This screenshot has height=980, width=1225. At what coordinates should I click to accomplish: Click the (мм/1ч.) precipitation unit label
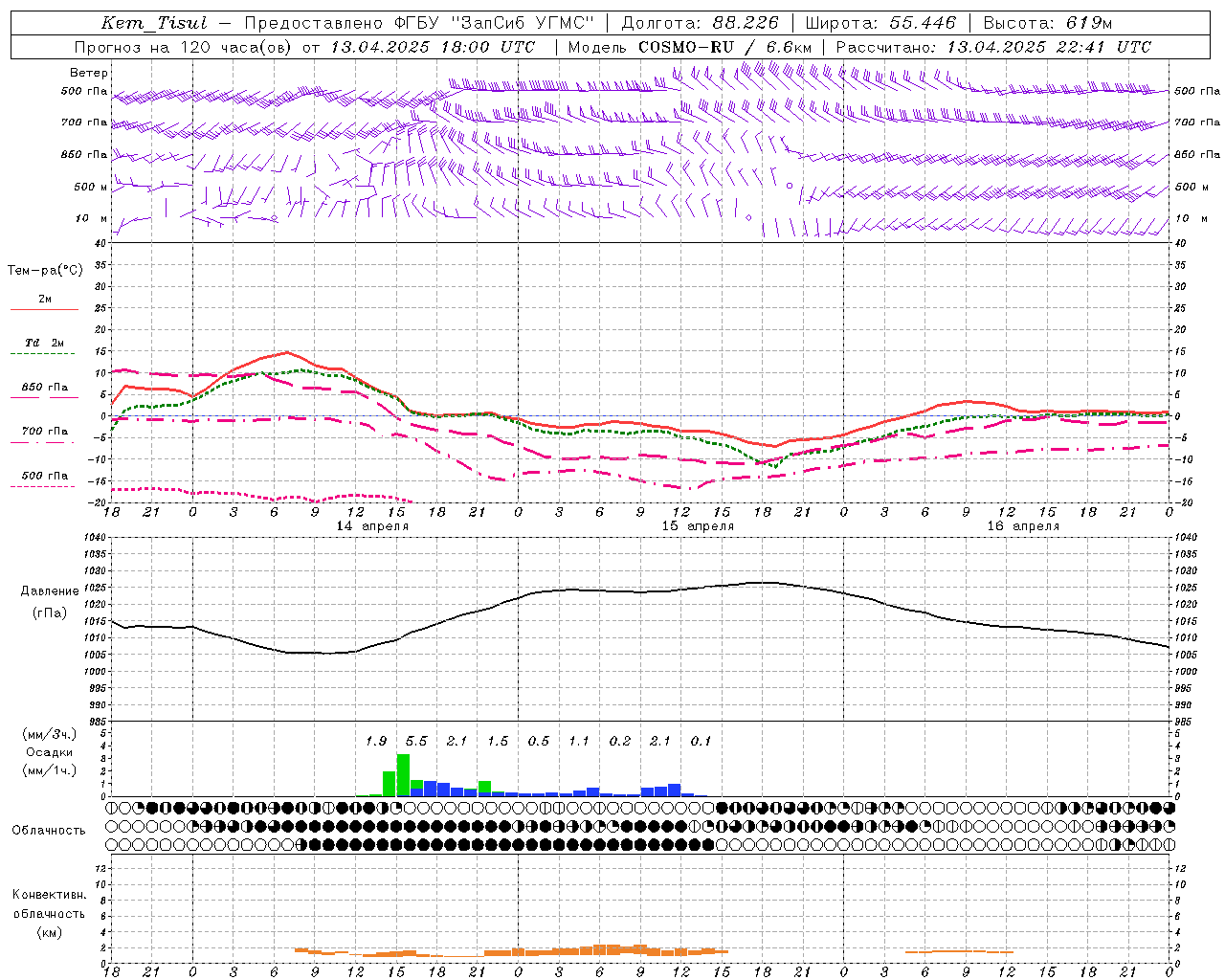coord(50,770)
